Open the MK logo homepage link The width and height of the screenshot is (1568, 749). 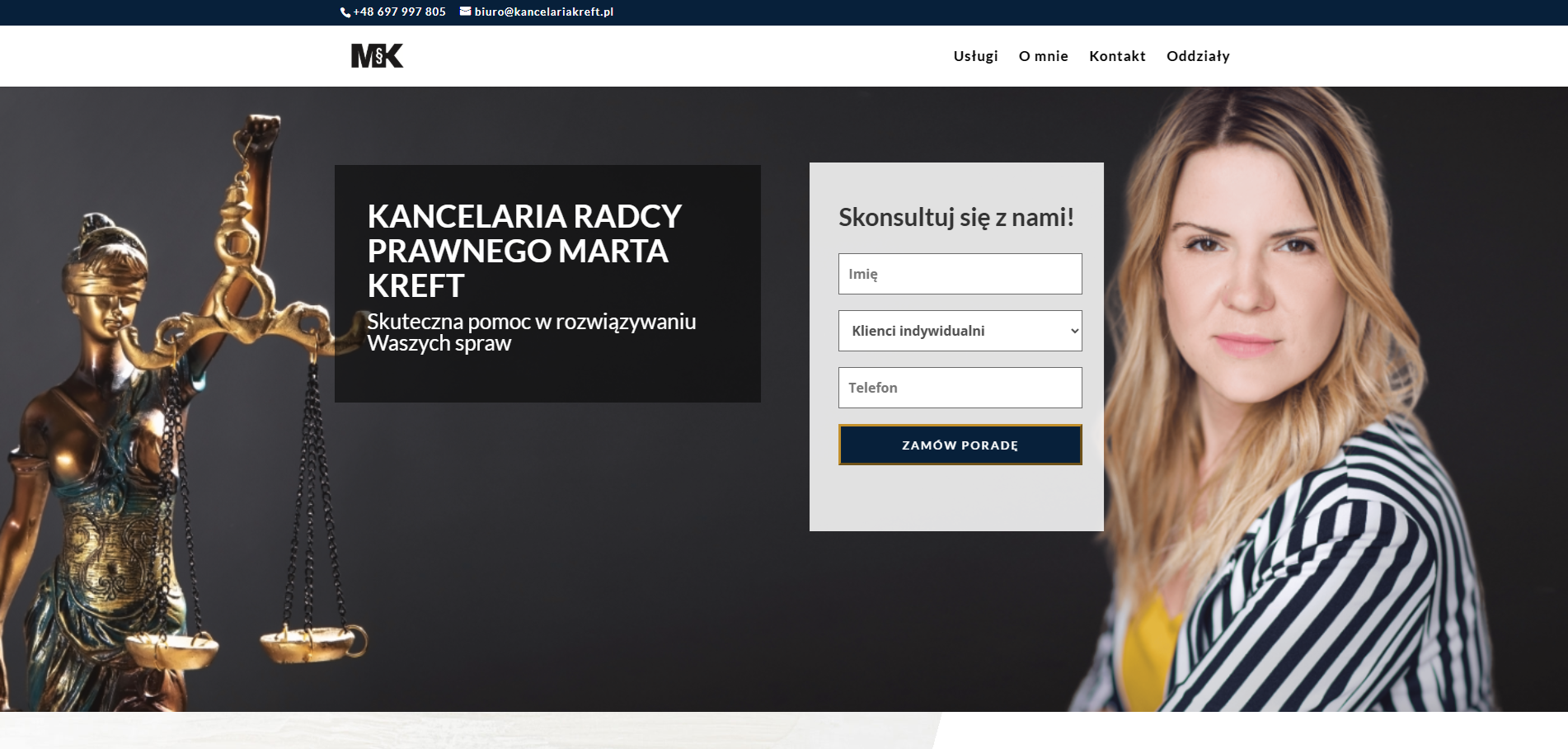[378, 56]
